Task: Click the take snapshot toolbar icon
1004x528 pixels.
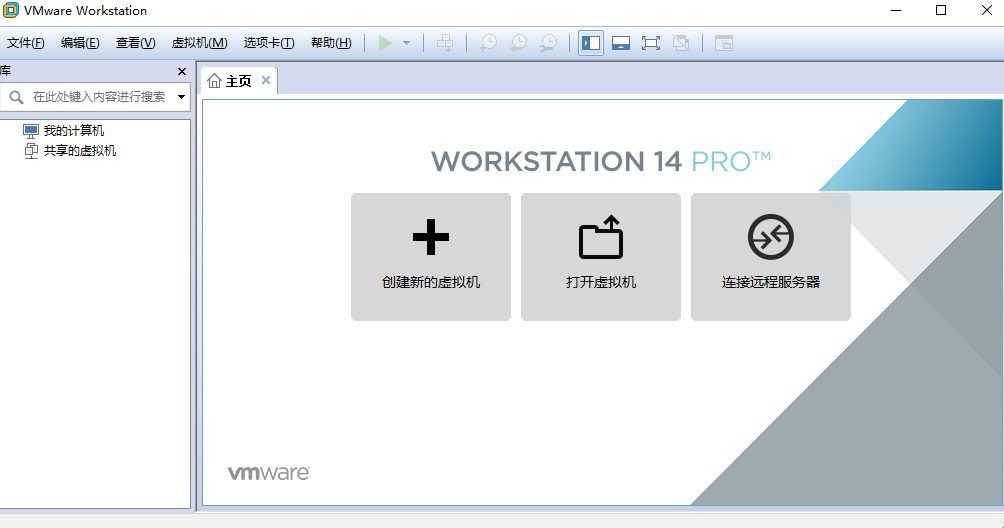Action: click(x=488, y=44)
